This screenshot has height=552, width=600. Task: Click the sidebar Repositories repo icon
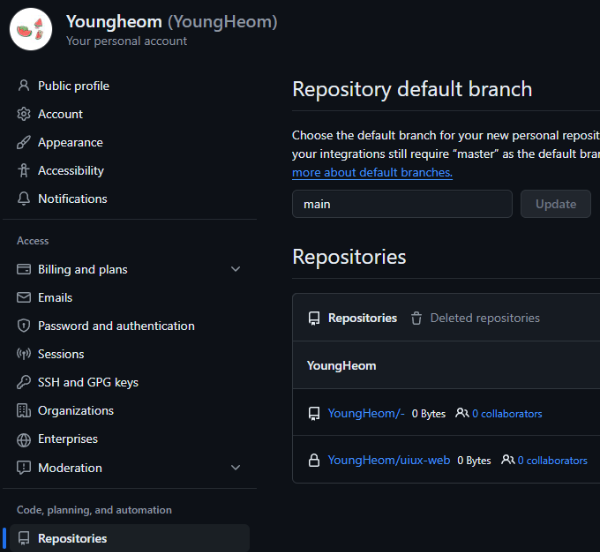[x=24, y=538]
